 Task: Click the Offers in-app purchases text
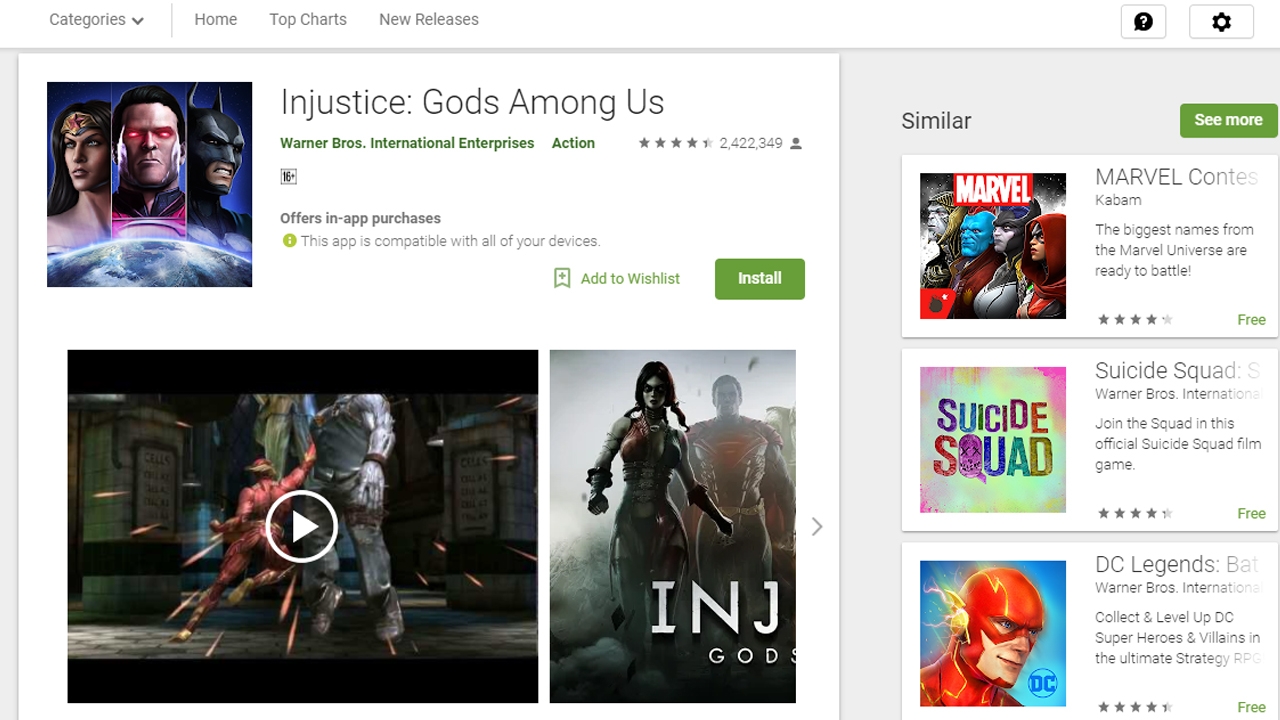click(360, 218)
